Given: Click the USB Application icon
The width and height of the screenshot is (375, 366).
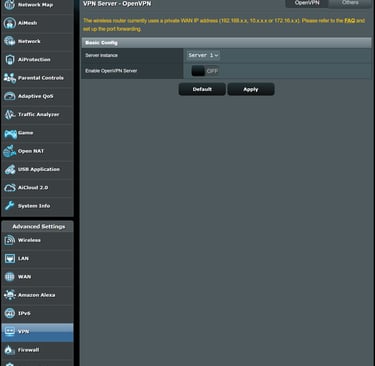Looking at the screenshot, I should click(10, 169).
